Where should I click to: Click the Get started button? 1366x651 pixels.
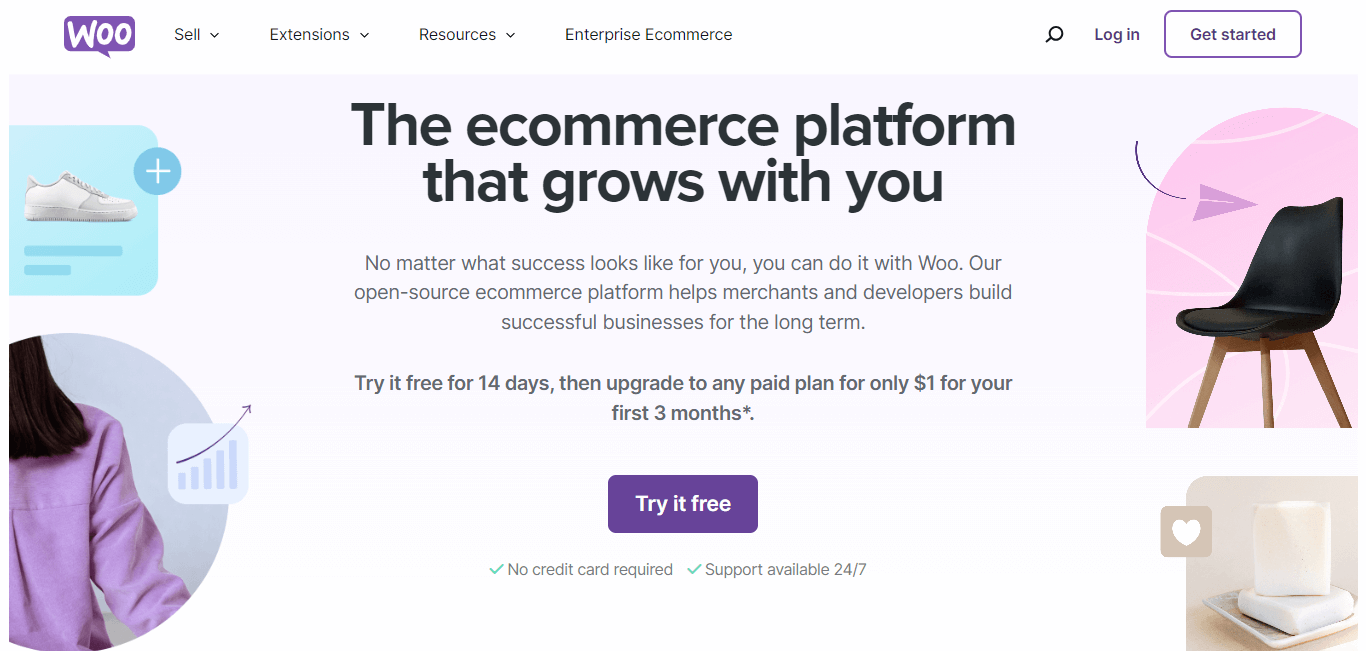tap(1232, 33)
